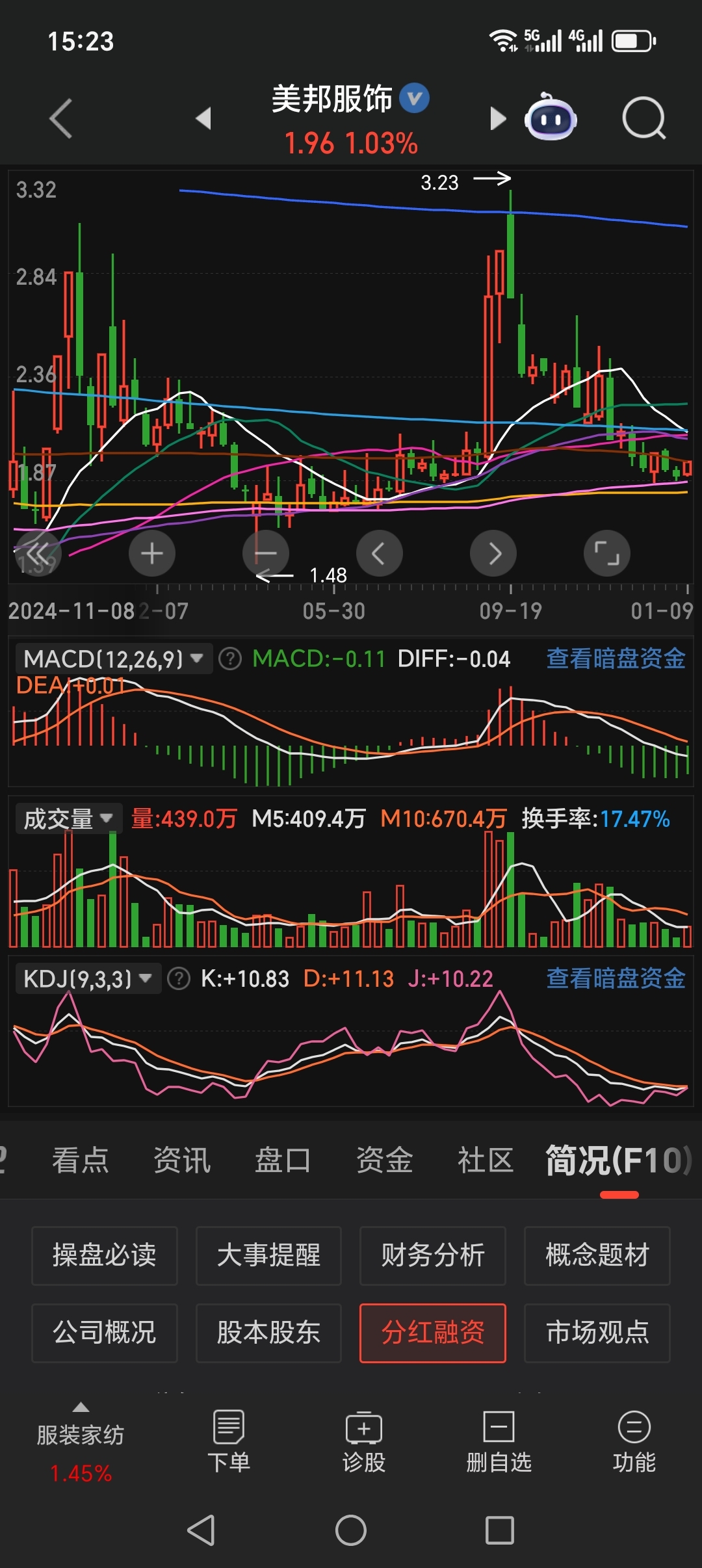The width and height of the screenshot is (702, 1568).
Task: Tap Android back navigation button
Action: point(201,1530)
